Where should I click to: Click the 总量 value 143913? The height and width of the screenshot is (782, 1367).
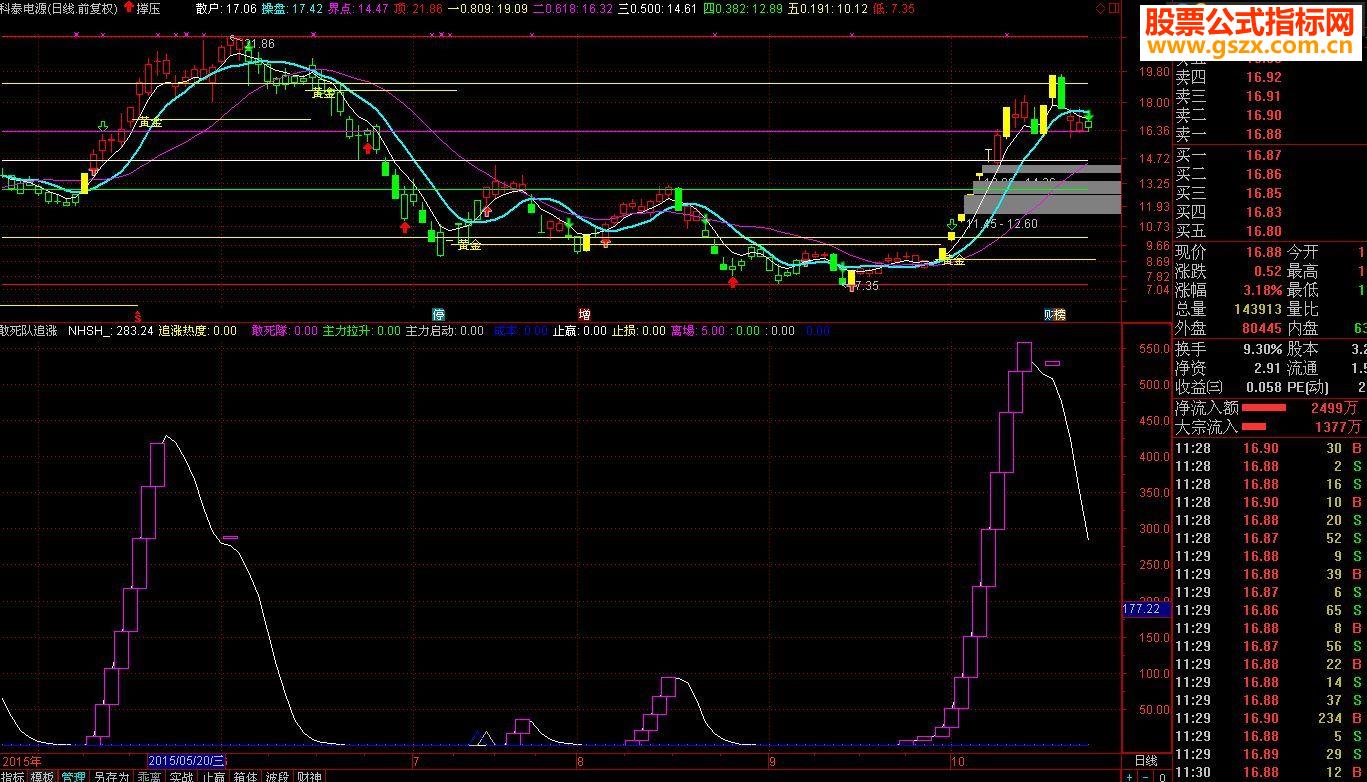point(1256,310)
